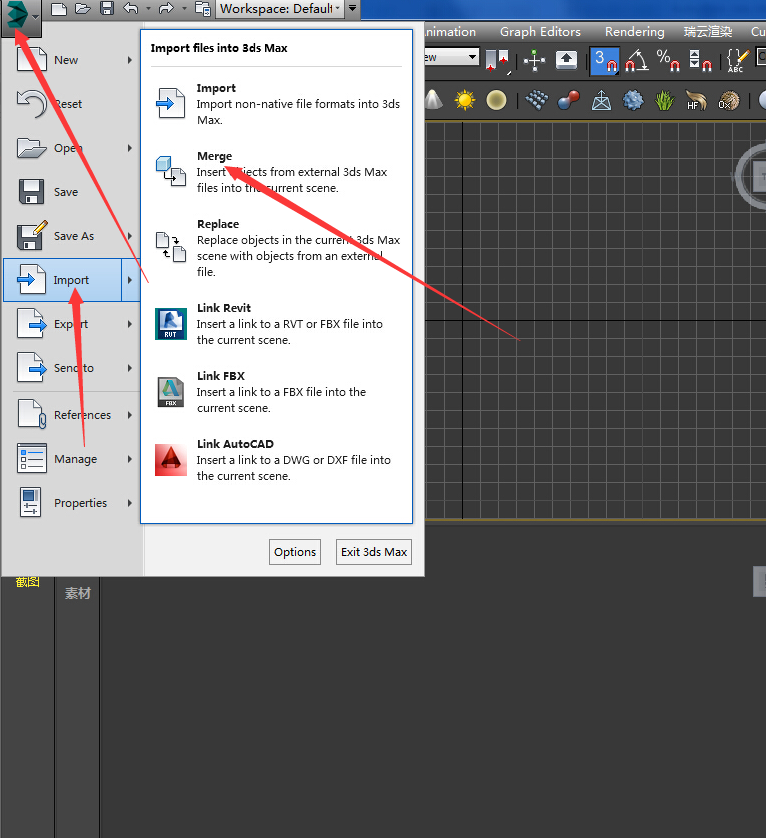The width and height of the screenshot is (766, 838).
Task: Expand the Properties submenu arrow
Action: pos(130,503)
